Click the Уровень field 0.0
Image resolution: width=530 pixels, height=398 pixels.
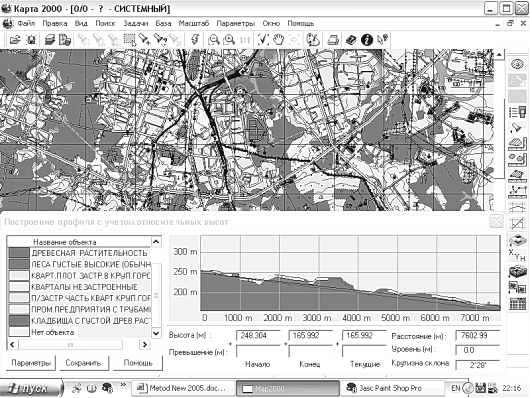click(x=477, y=350)
